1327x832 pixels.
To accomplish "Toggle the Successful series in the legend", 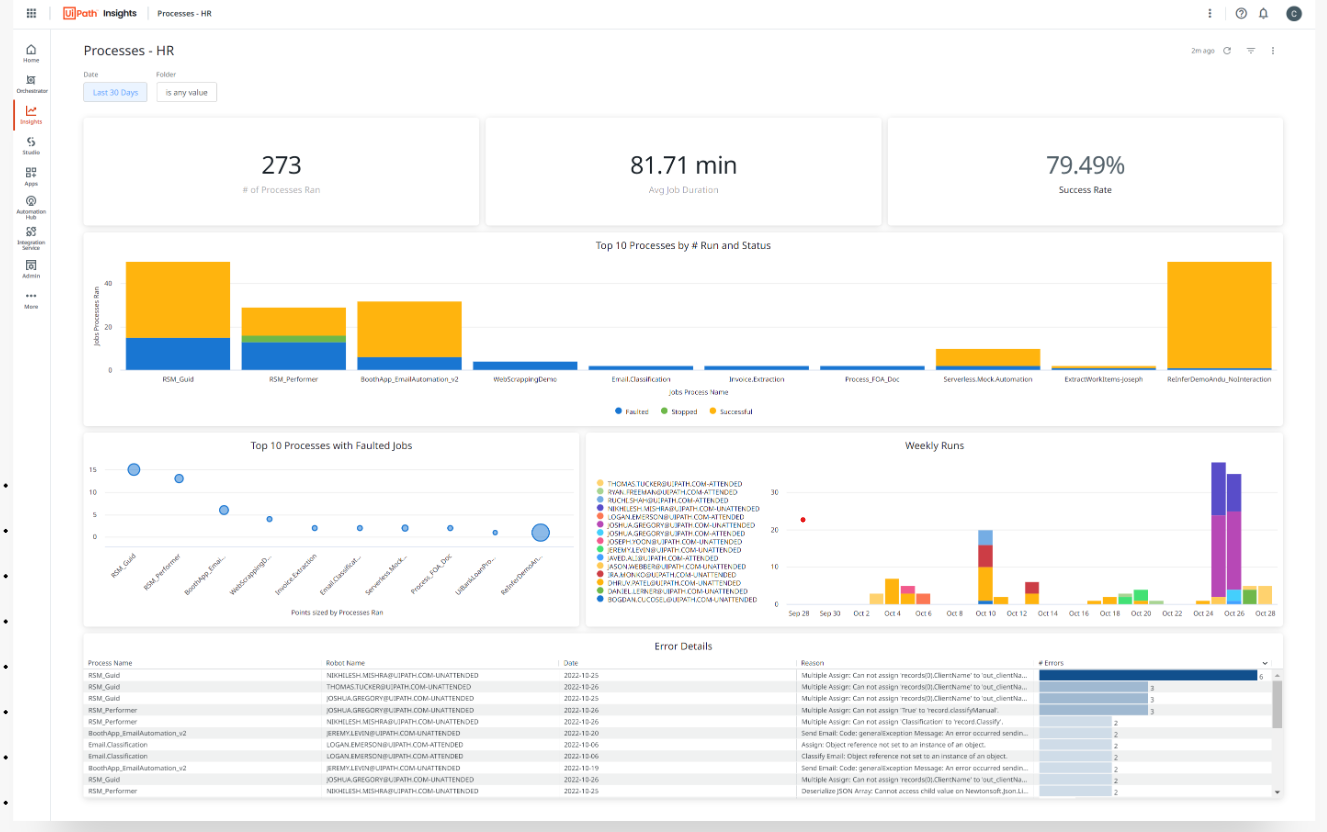I will point(731,411).
